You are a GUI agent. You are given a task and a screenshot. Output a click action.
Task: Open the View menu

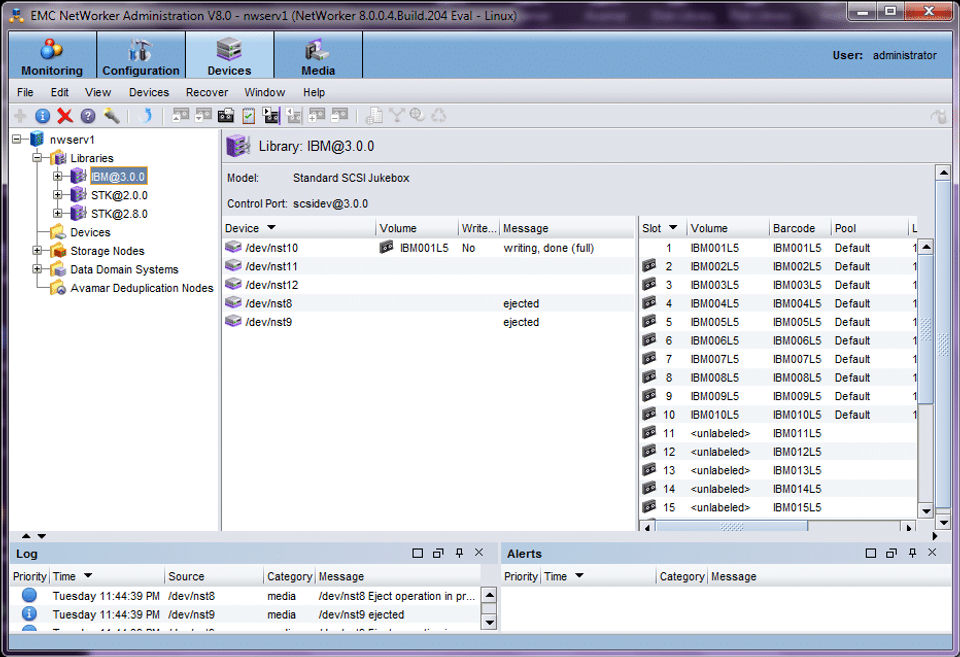point(98,92)
